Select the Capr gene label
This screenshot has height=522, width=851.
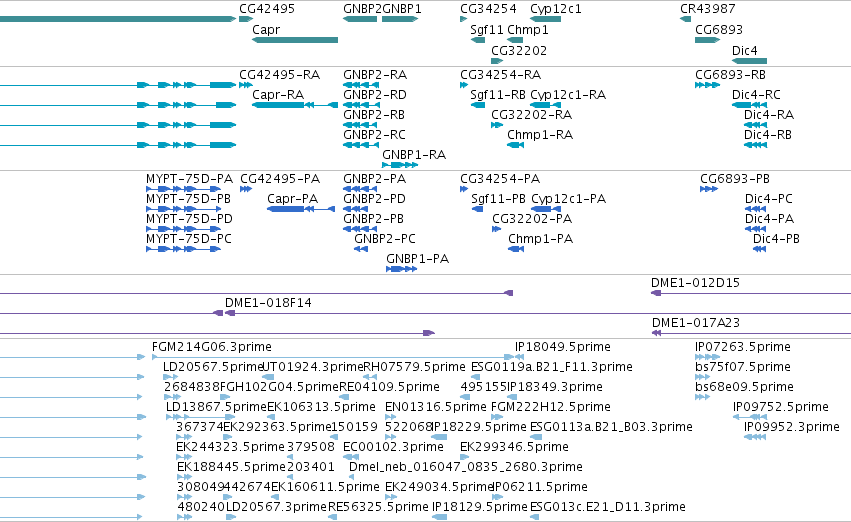pyautogui.click(x=266, y=30)
